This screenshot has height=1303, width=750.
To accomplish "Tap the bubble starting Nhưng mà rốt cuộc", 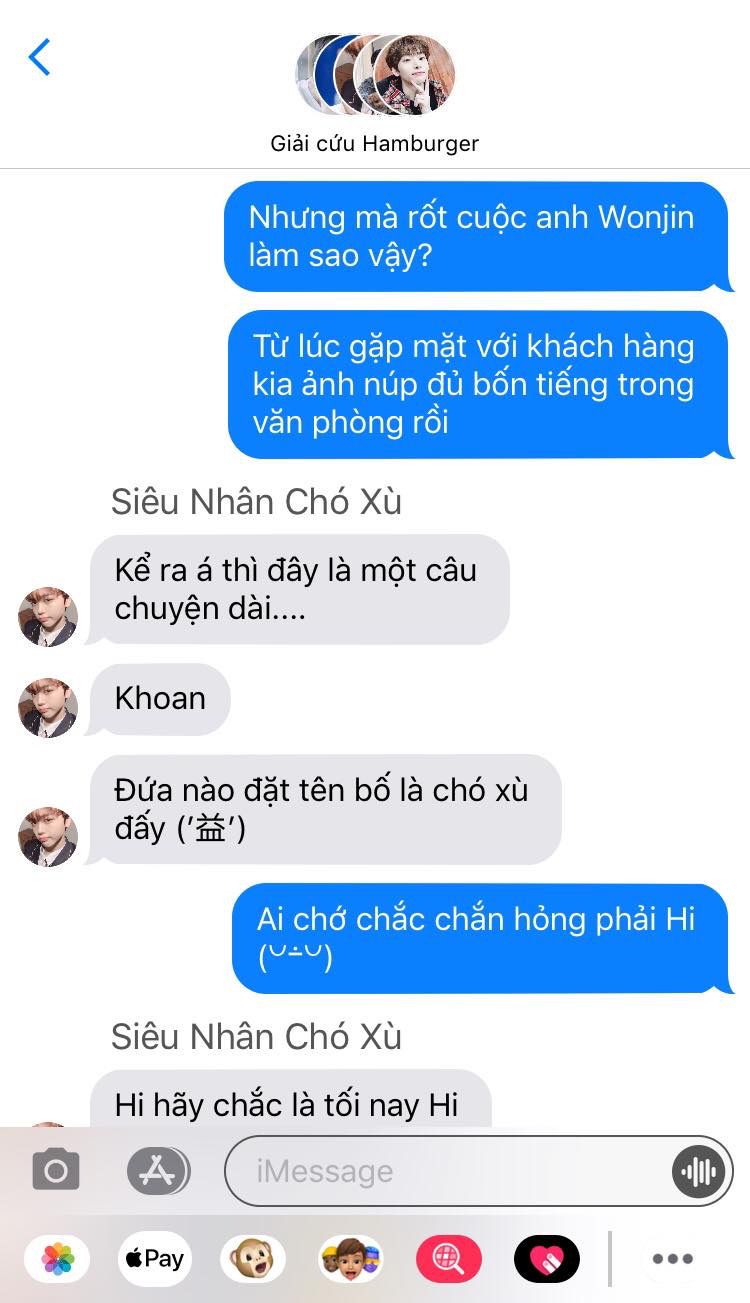I will click(478, 237).
